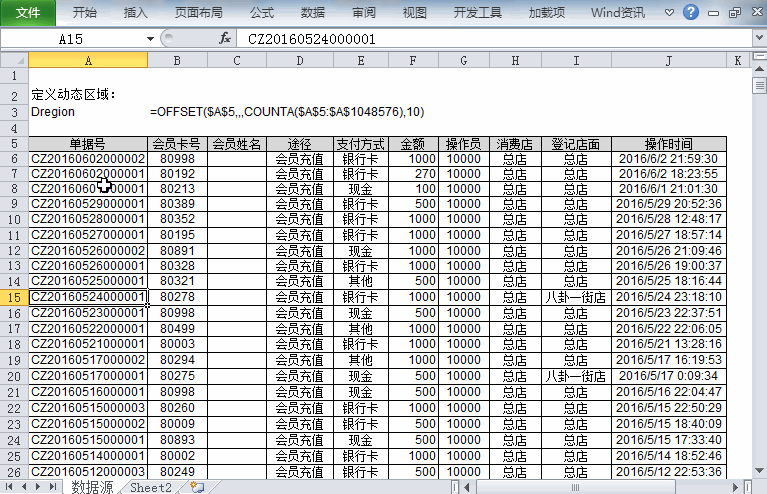Click the horizontal scrollbar thumb

[x=576, y=487]
